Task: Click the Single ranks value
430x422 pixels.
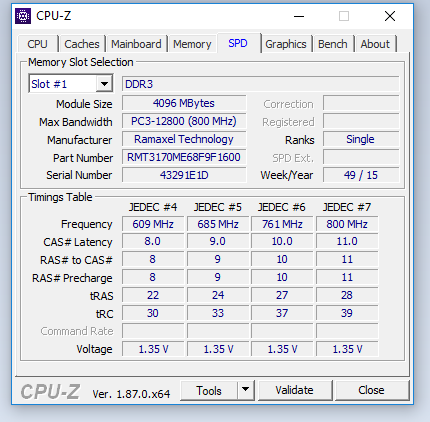Action: point(361,139)
